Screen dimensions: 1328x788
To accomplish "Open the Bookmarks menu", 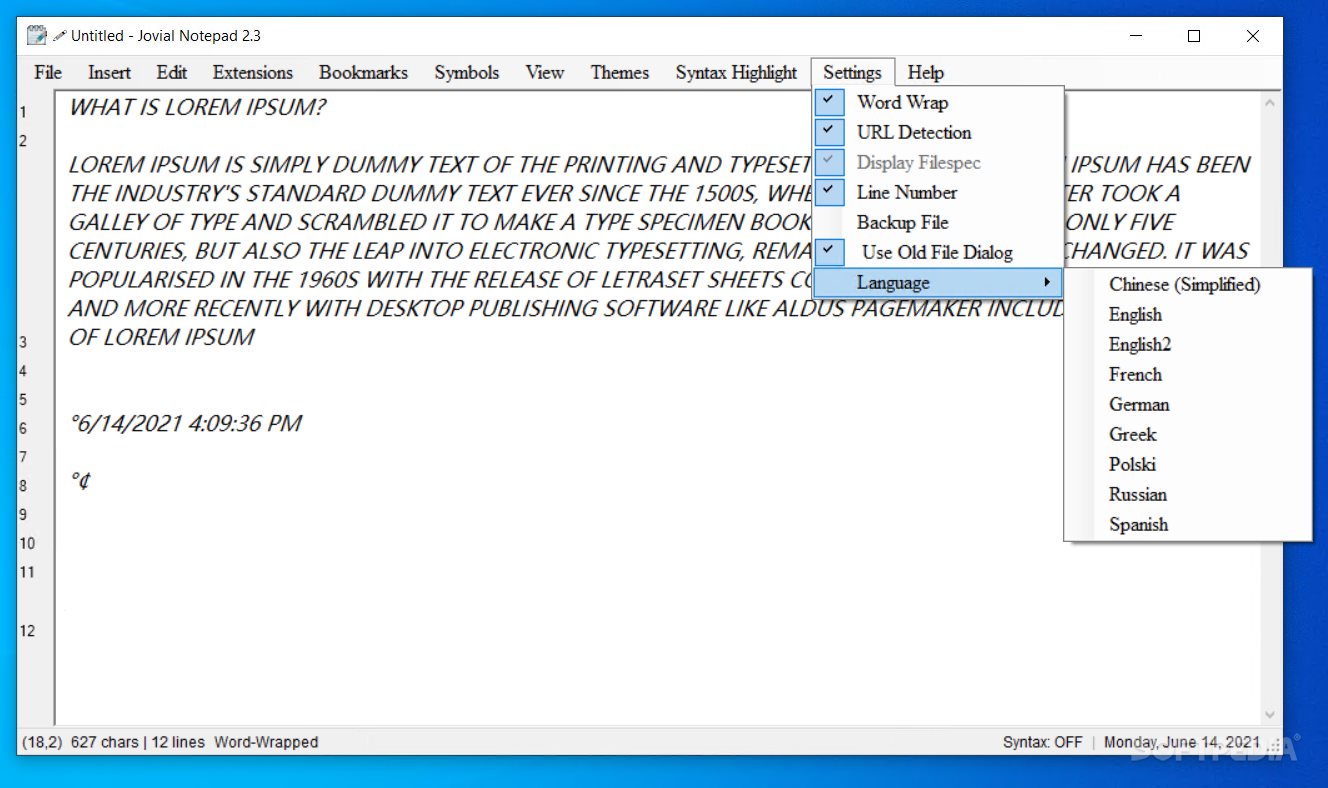I will click(363, 72).
